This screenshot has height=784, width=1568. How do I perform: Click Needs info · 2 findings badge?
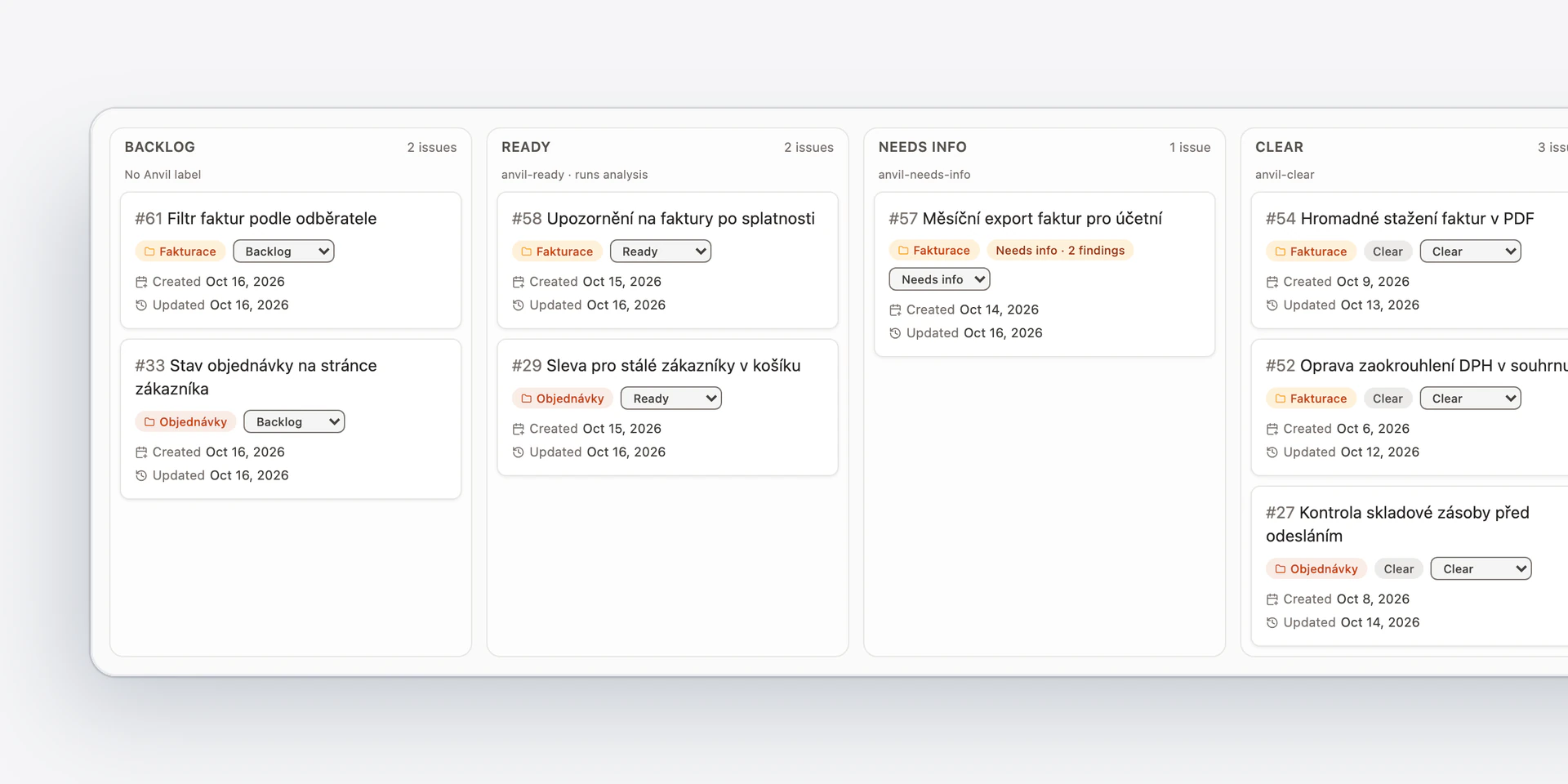click(1060, 251)
